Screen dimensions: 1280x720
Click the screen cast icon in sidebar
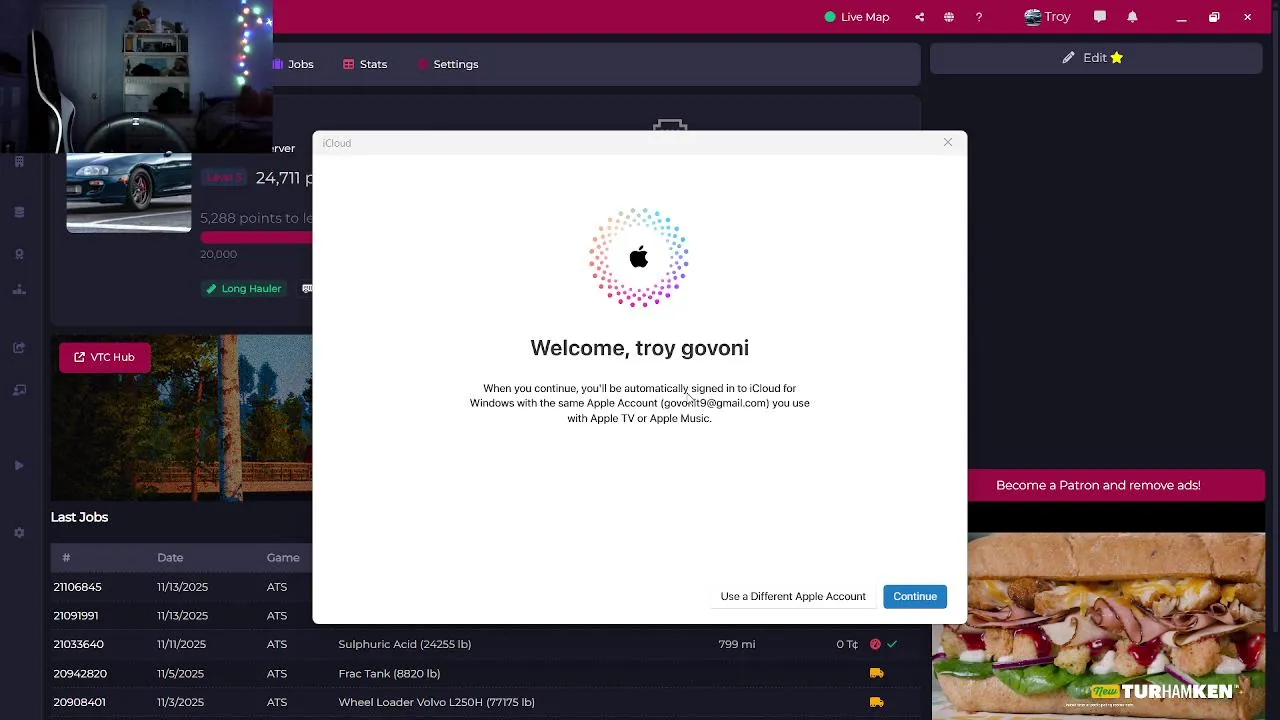pos(18,390)
